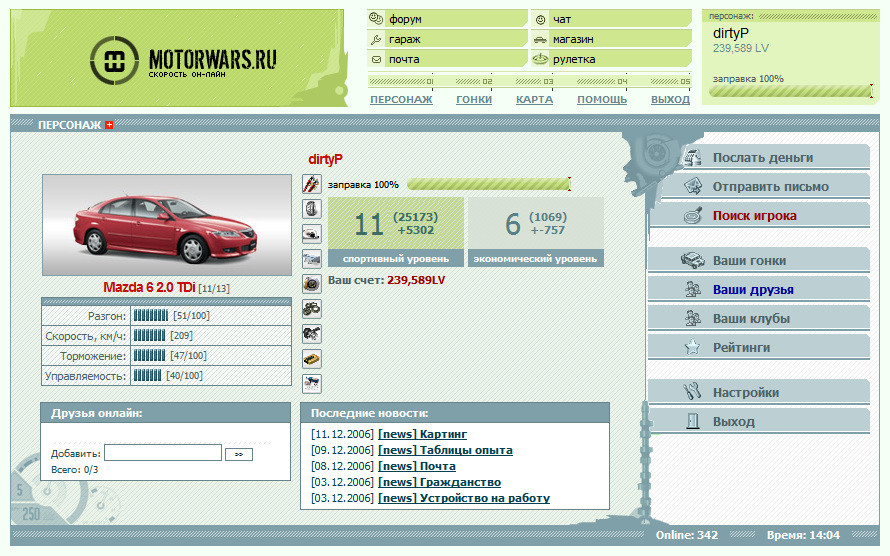
Task: Click the Ваш счет 239,589LV balance
Action: [387, 280]
